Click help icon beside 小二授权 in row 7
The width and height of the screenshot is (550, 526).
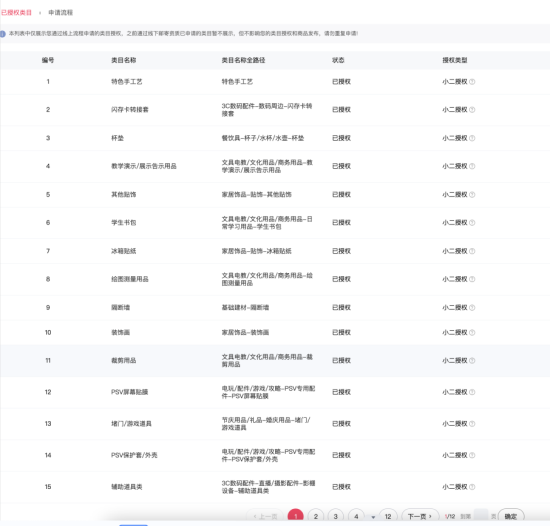pos(472,251)
